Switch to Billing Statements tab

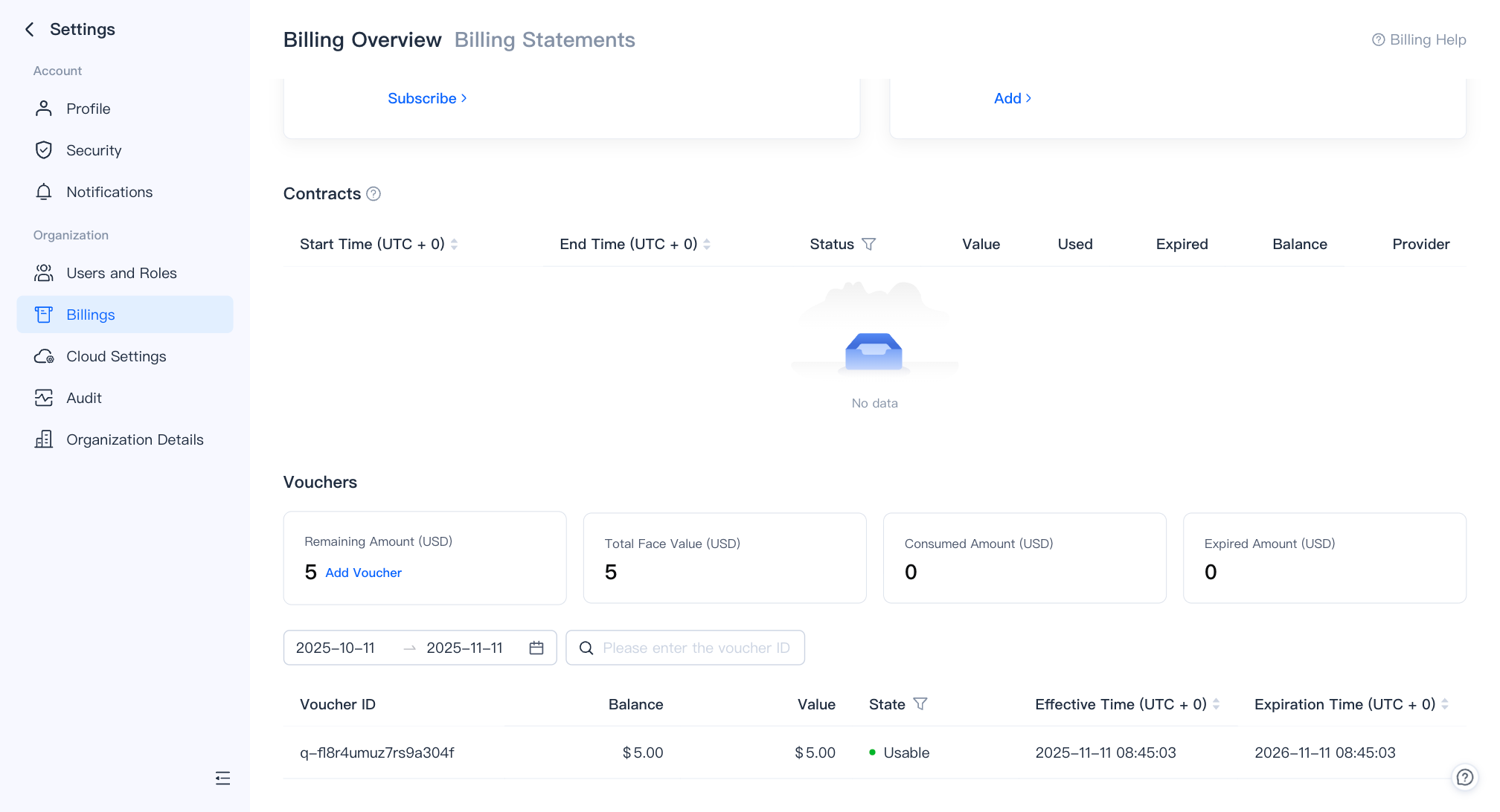click(x=545, y=39)
